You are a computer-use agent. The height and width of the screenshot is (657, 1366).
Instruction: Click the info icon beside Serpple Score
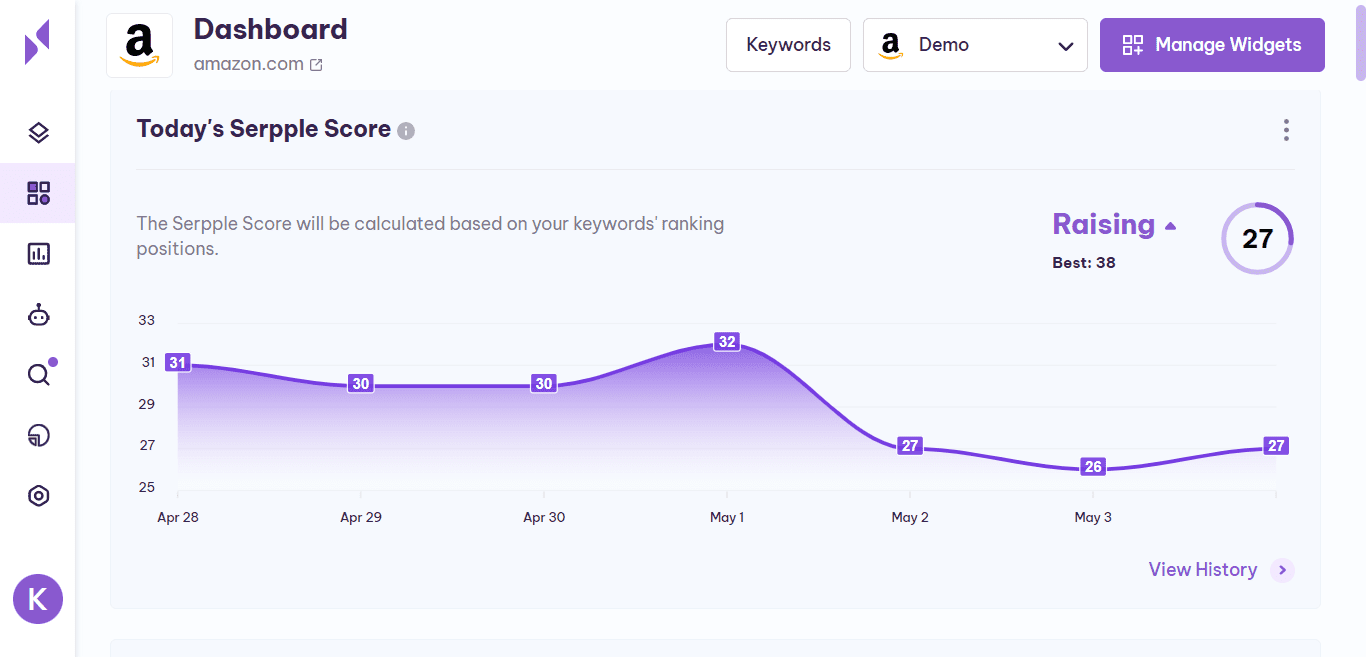coord(406,131)
